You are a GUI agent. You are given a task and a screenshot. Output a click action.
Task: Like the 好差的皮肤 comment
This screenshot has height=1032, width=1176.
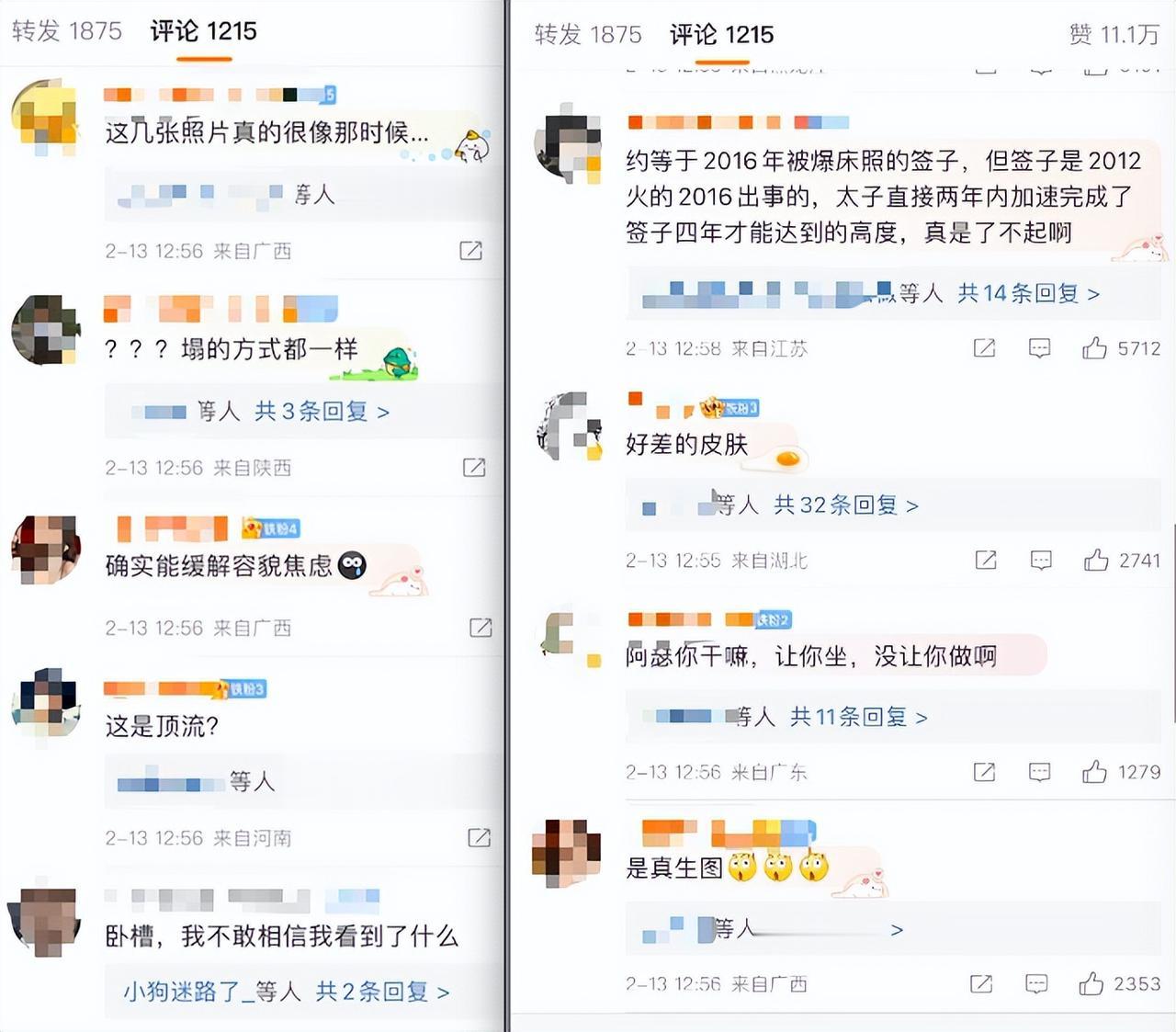pyautogui.click(x=1096, y=560)
